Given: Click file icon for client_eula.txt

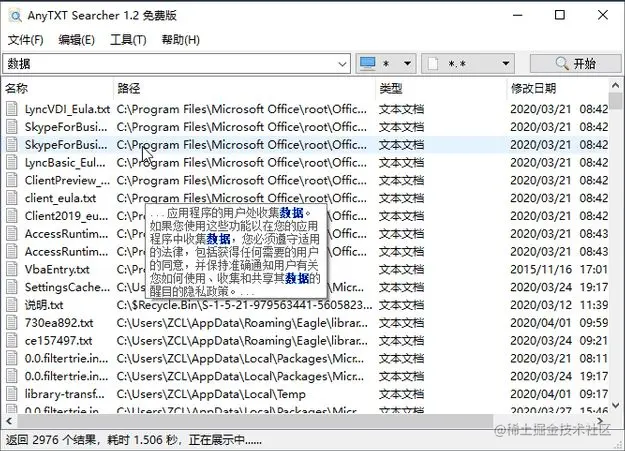Looking at the screenshot, I should [12, 198].
